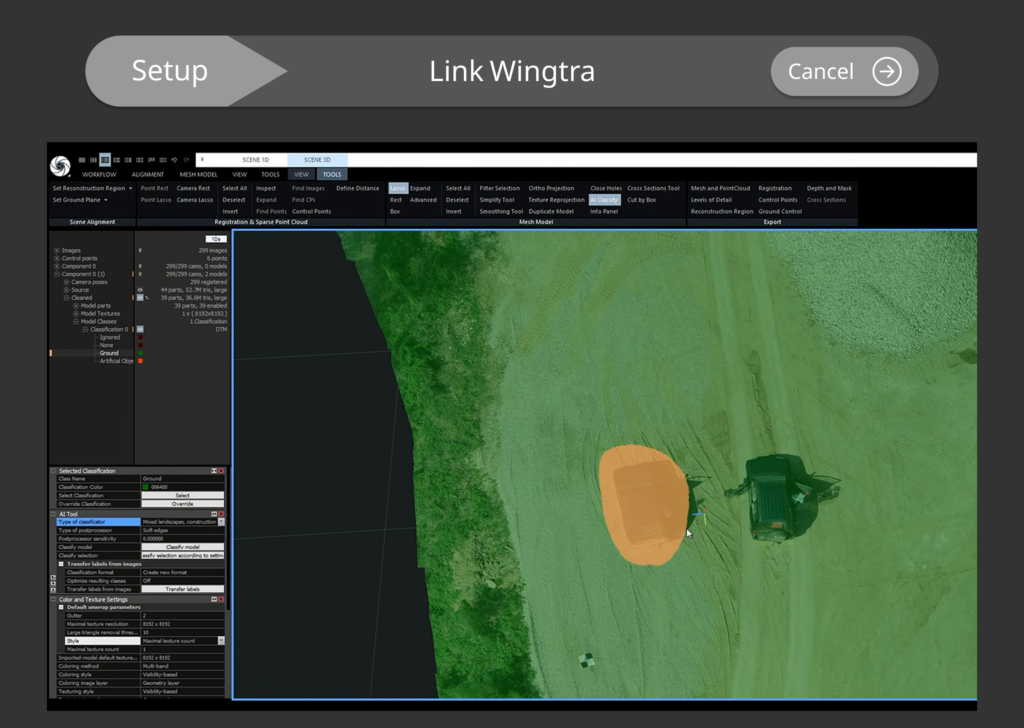Toggle visibility icon on Classification 0 row
The width and height of the screenshot is (1024, 728).
(x=140, y=329)
